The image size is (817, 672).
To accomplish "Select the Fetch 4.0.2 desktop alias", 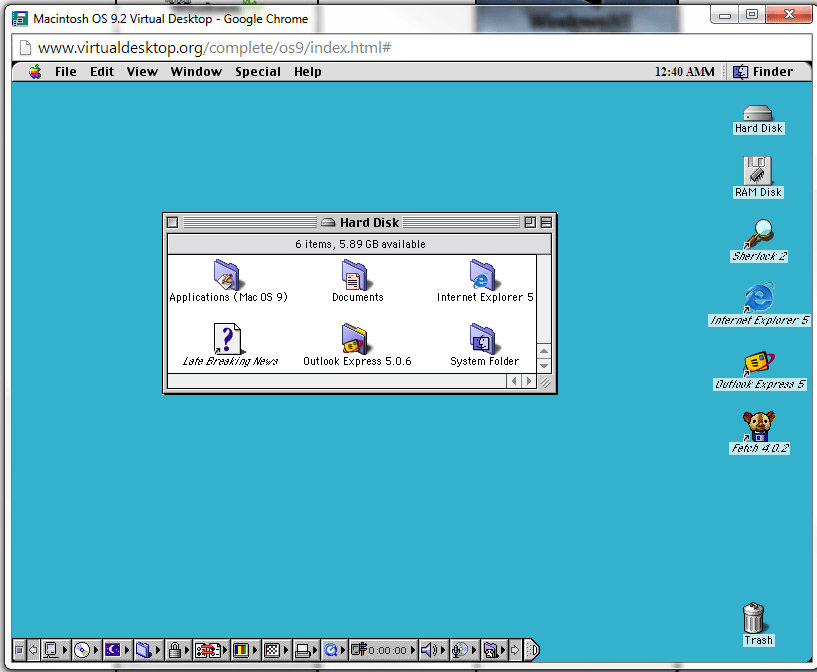I will (x=759, y=432).
